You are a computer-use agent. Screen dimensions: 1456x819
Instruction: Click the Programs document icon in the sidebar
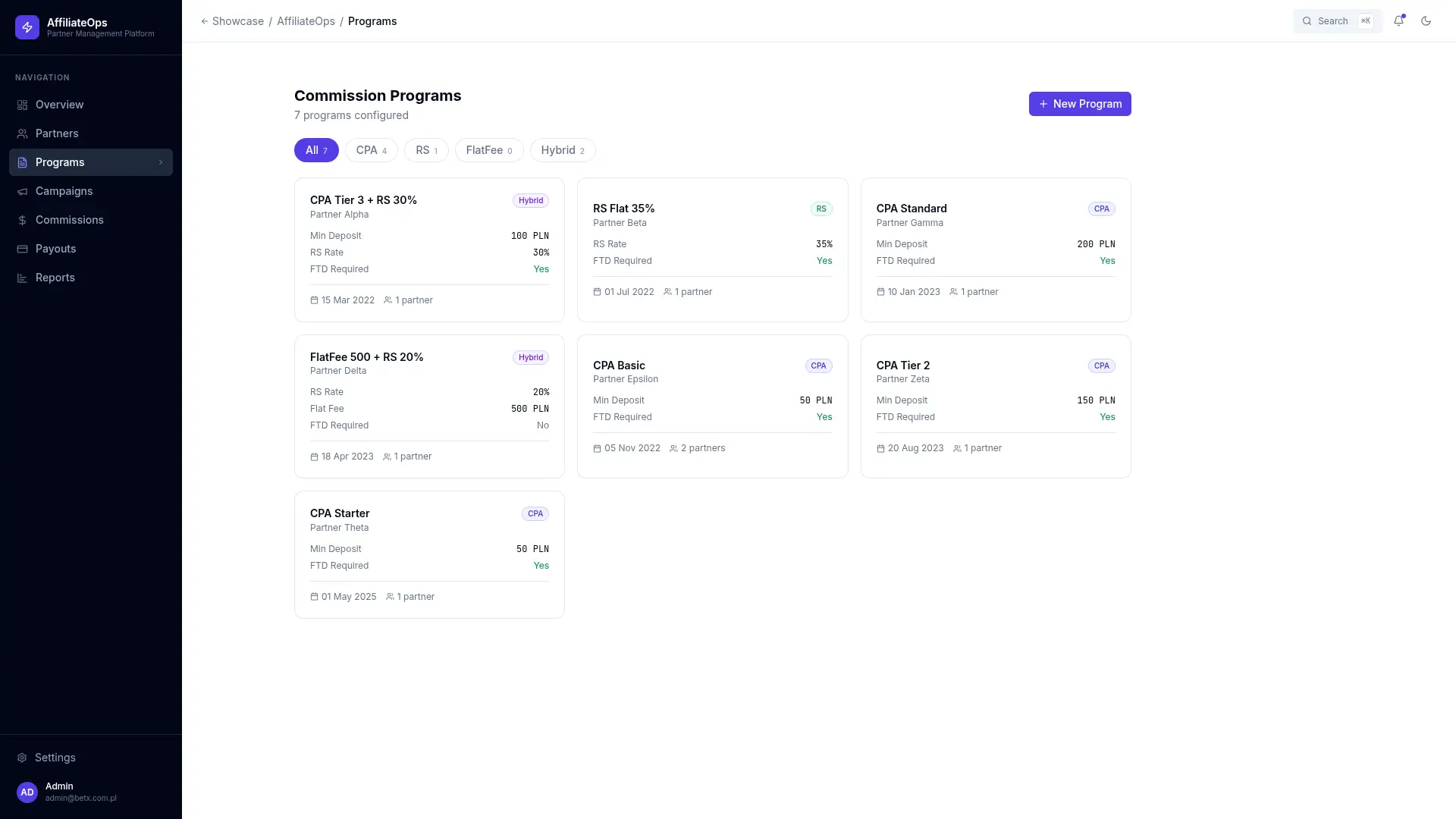click(x=22, y=162)
